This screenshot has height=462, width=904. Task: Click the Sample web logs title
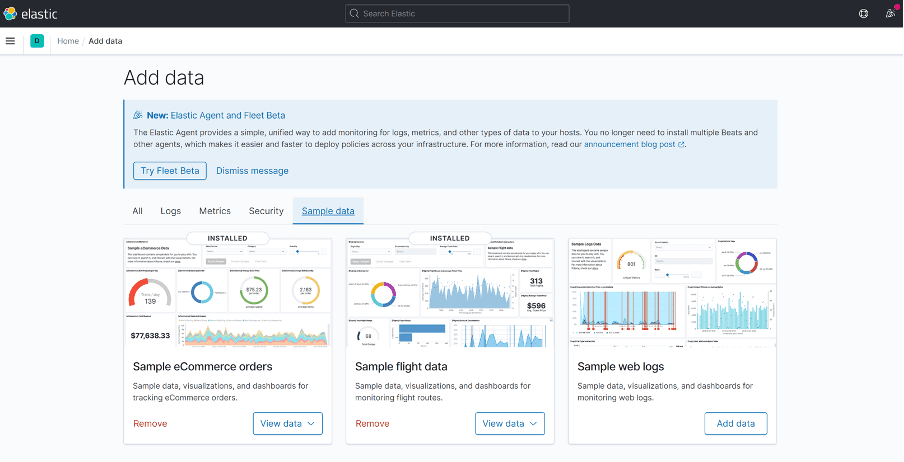(x=620, y=367)
